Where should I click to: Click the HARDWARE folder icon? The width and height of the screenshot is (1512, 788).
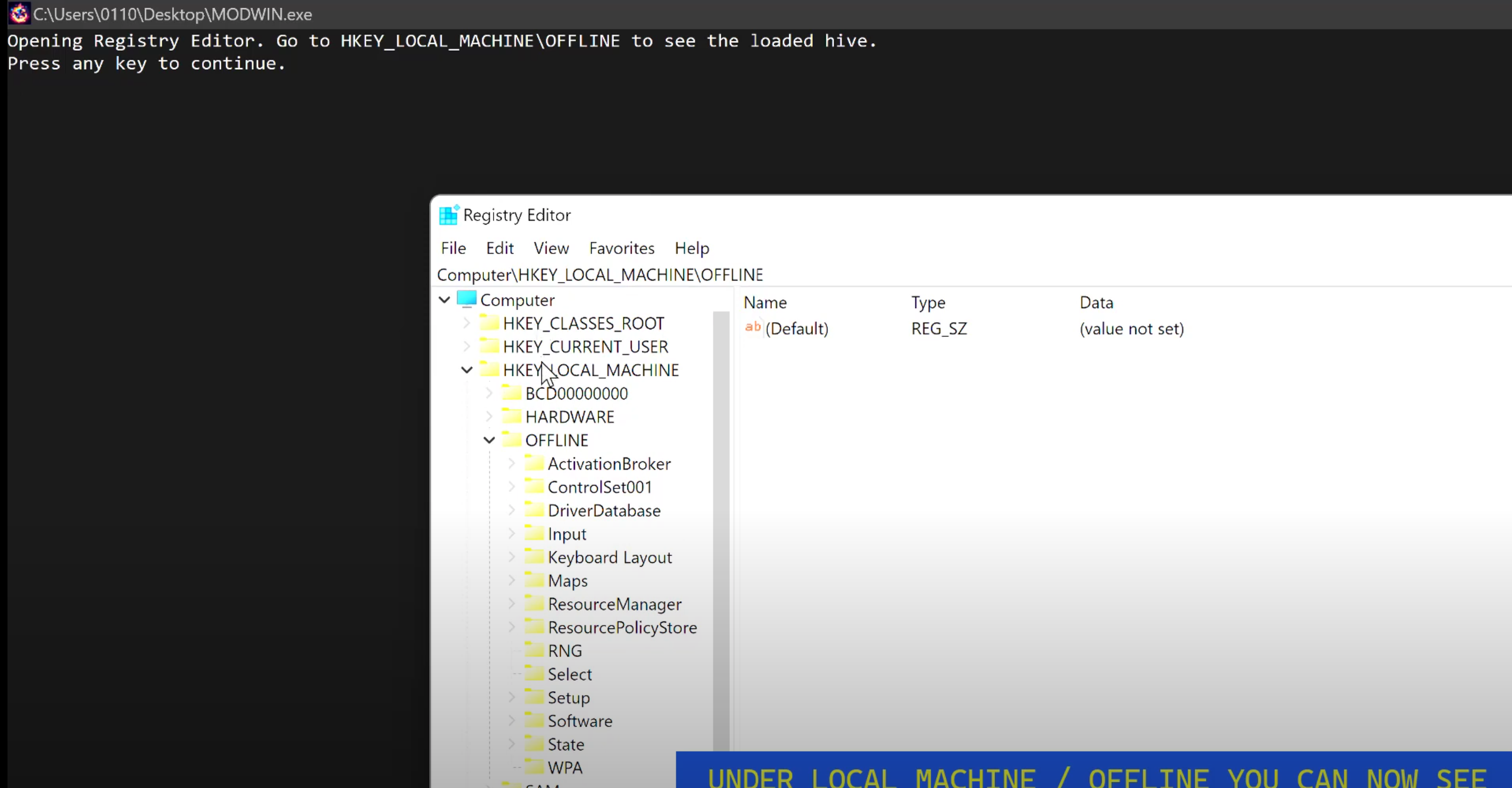click(512, 416)
